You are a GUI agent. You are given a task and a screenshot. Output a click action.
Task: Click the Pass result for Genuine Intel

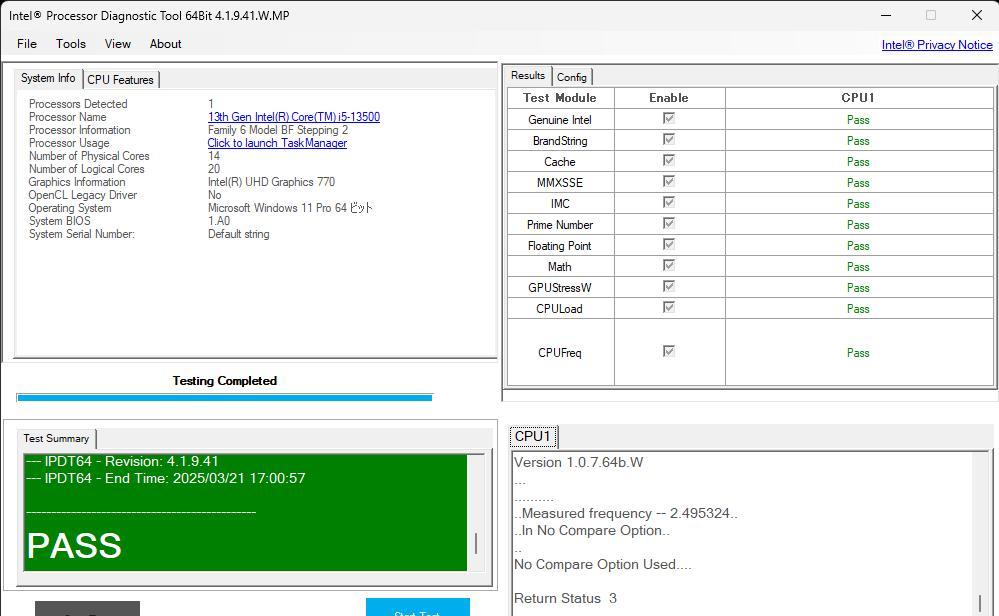coord(858,120)
